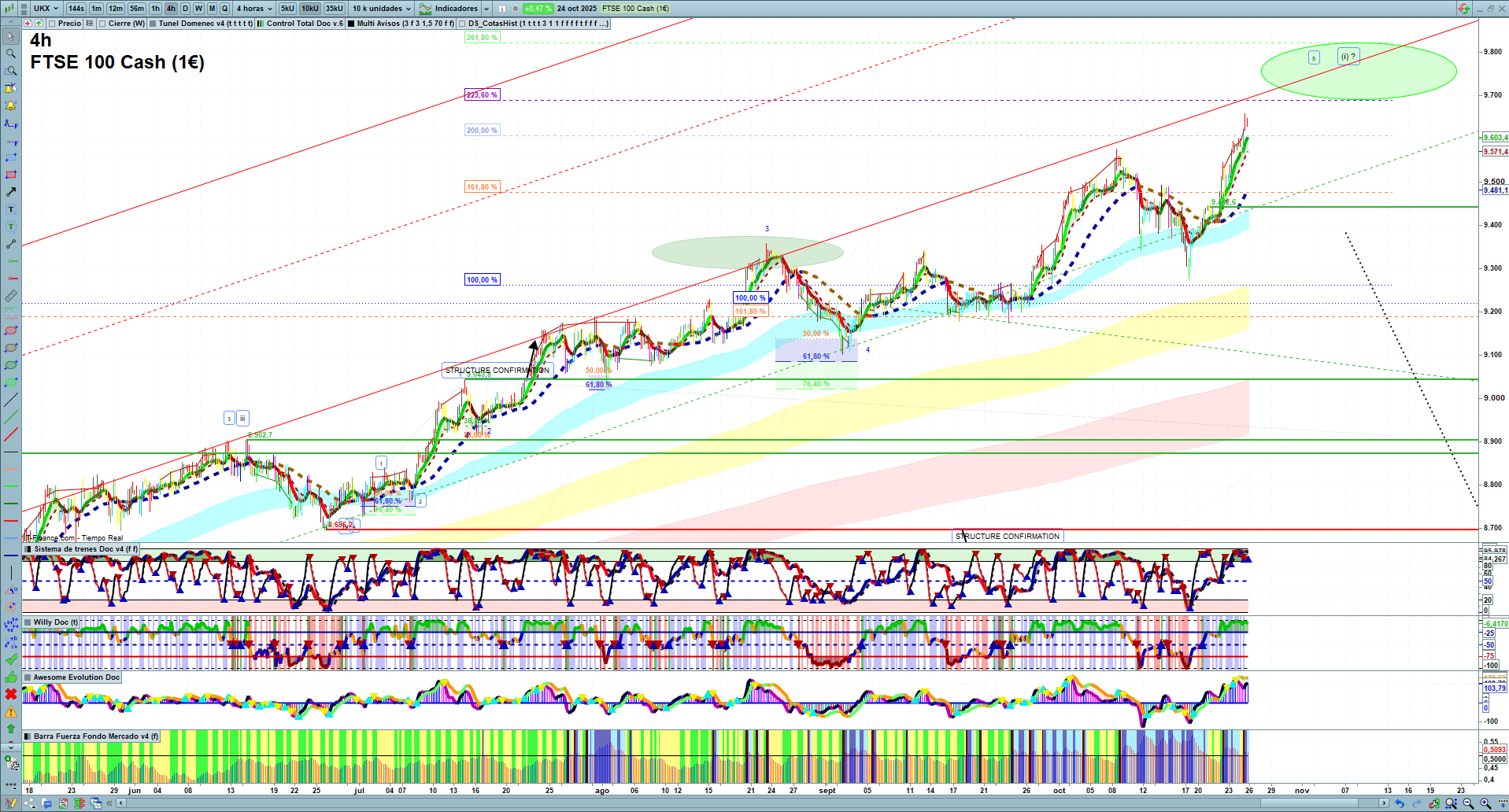The image size is (1509, 812).
Task: Select the red rectangle drawing tool
Action: 11,175
